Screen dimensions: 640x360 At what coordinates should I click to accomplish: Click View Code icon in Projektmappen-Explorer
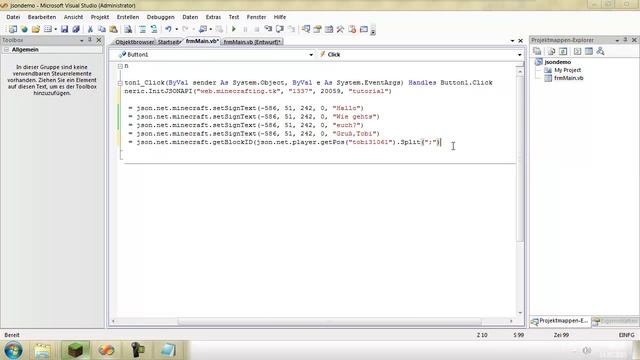click(577, 51)
